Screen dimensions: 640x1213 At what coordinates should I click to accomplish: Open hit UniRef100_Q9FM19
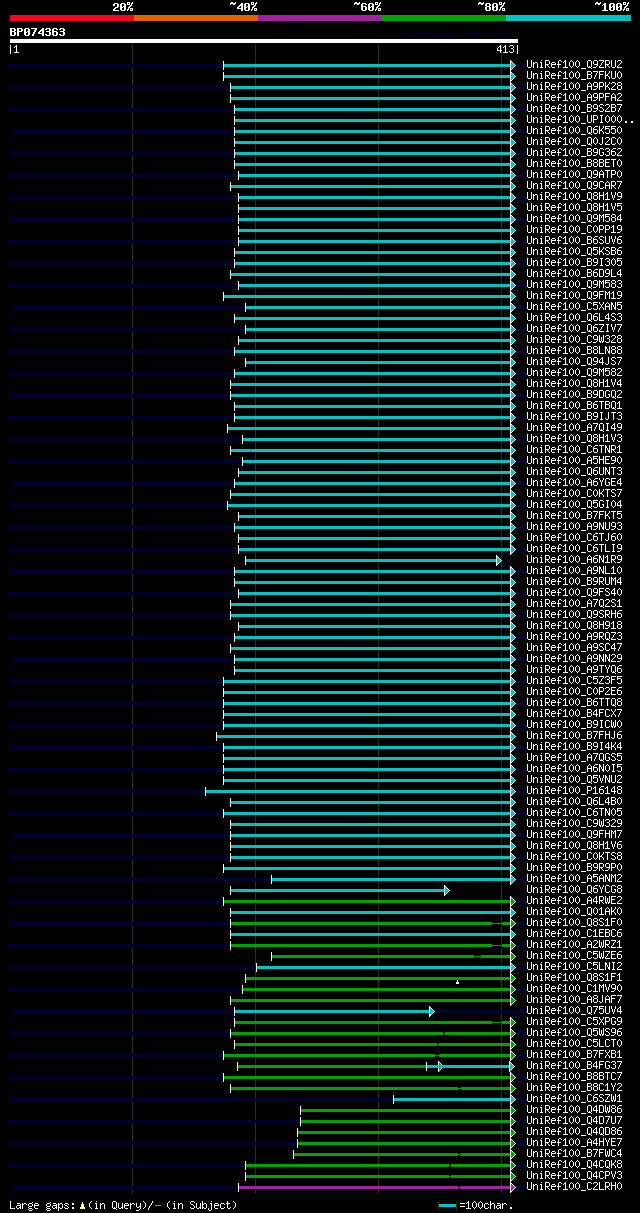574,295
